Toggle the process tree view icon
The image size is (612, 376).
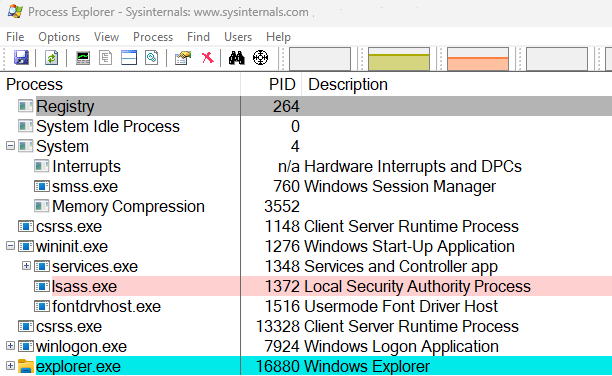pos(106,58)
